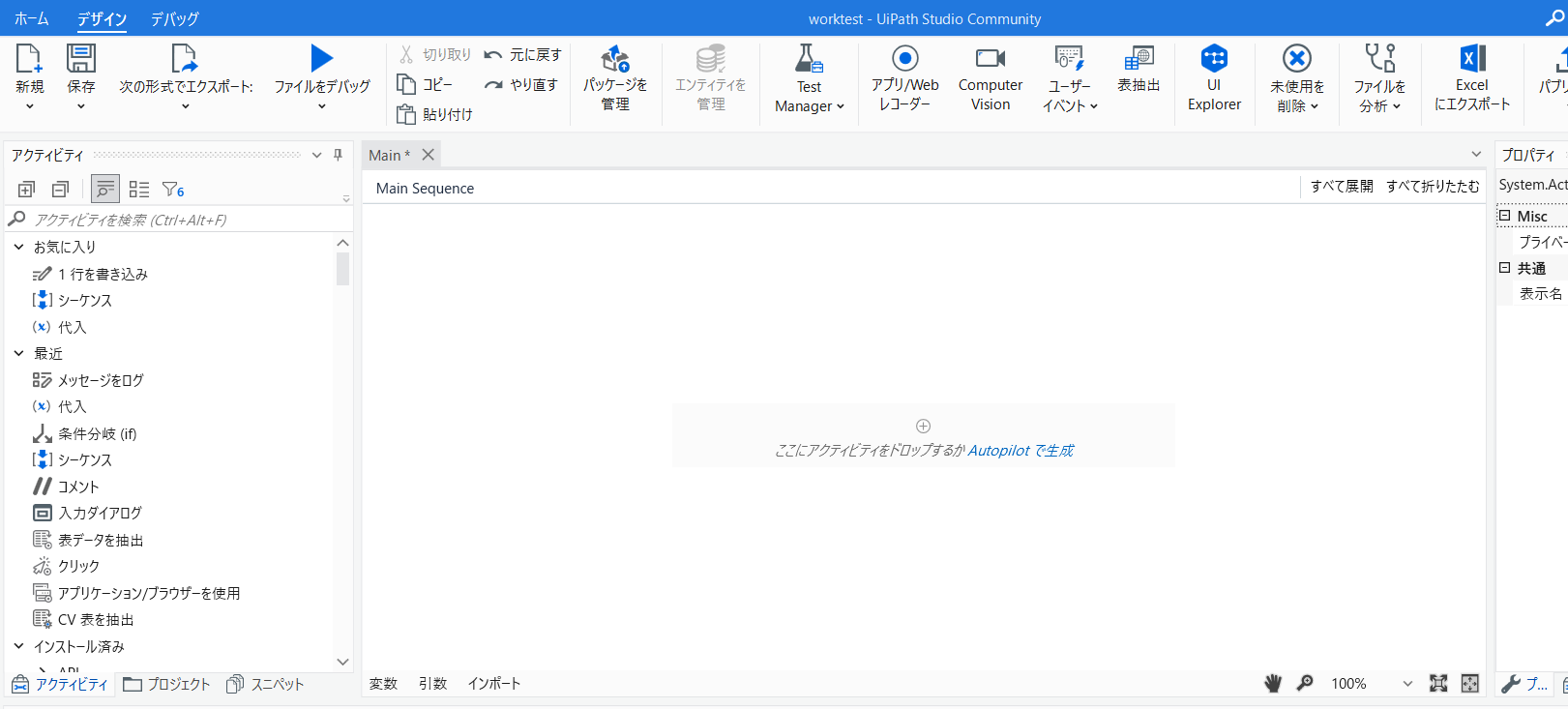This screenshot has height=709, width=1568.
Task: Enable pan mode hand icon
Action: 1273,683
